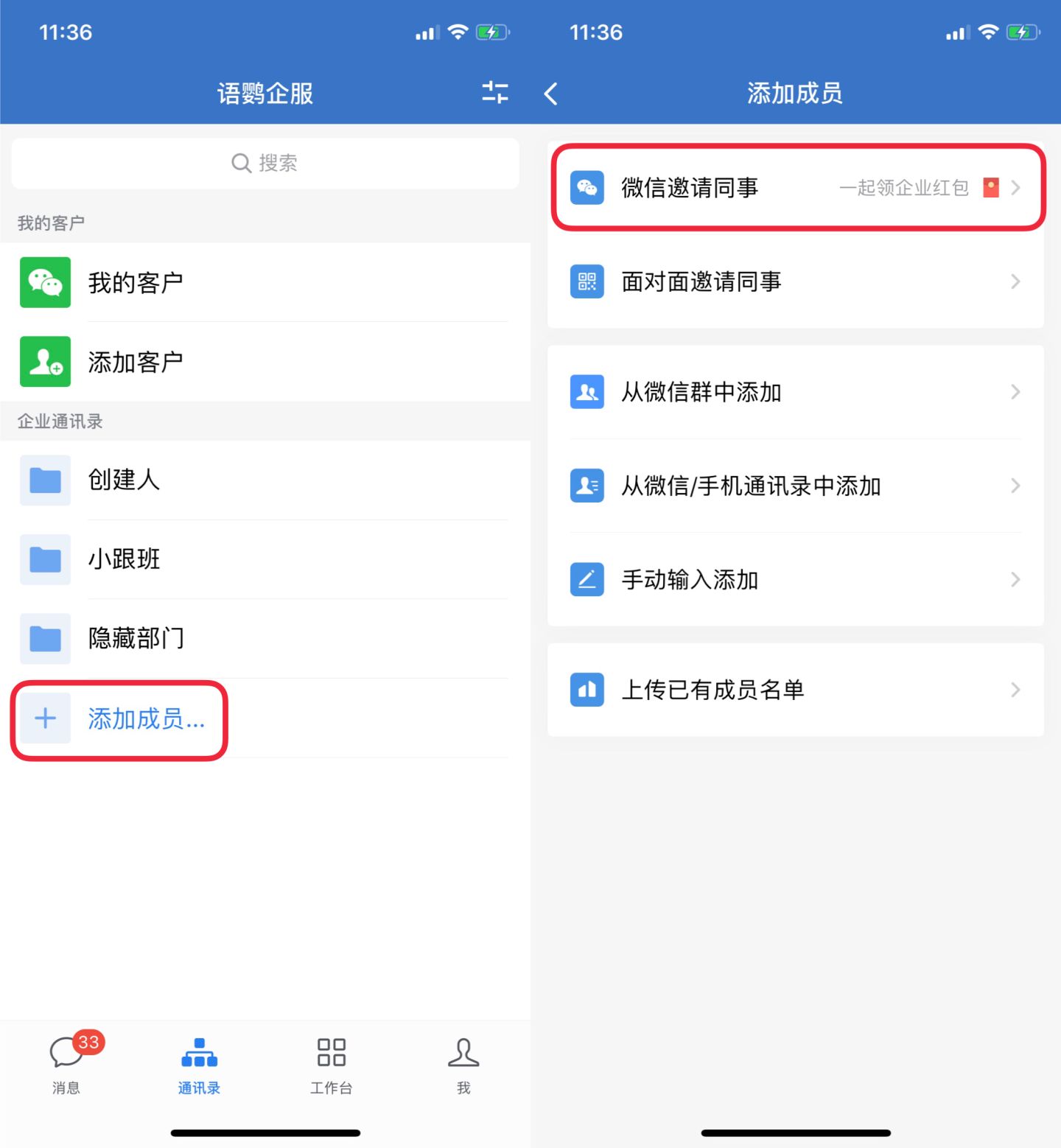The width and height of the screenshot is (1061, 1148).
Task: Tap the 搜索 search field
Action: click(x=265, y=163)
